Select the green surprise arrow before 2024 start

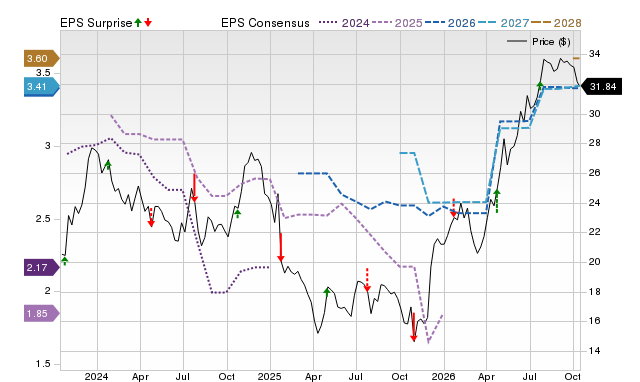click(64, 261)
